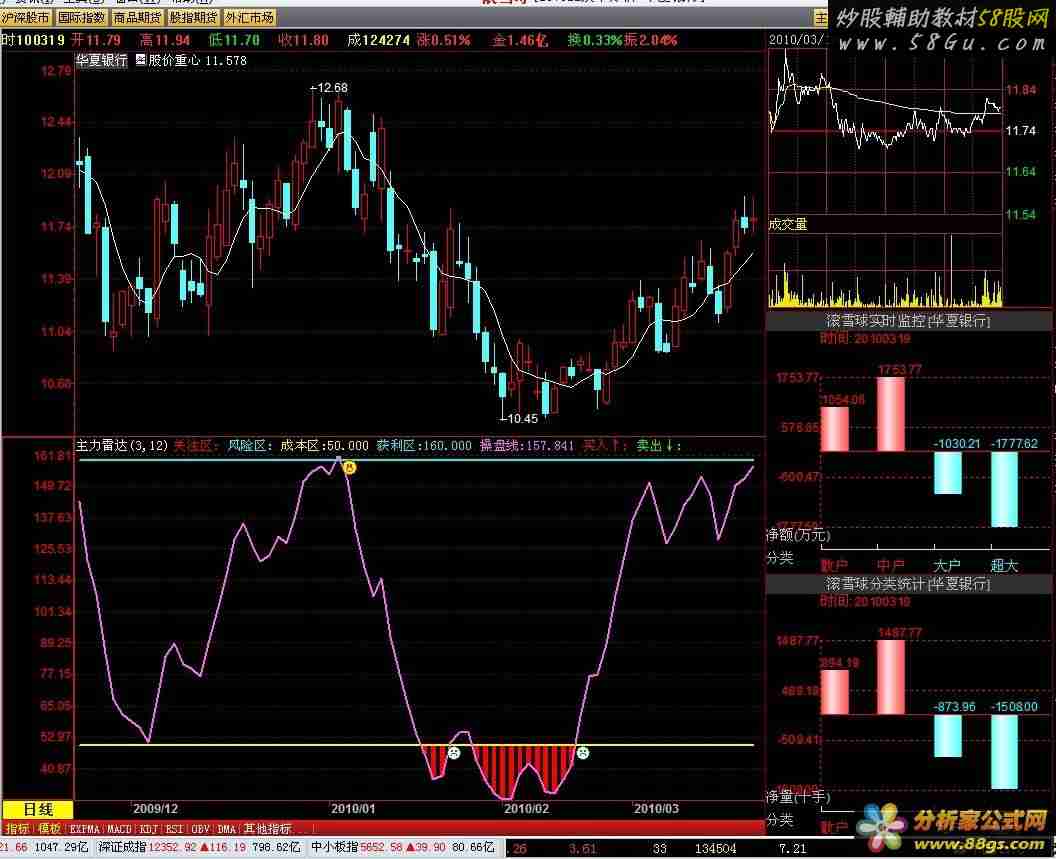The height and width of the screenshot is (859, 1056).
Task: Switch to 外汇市场 tab
Action: pyautogui.click(x=249, y=18)
